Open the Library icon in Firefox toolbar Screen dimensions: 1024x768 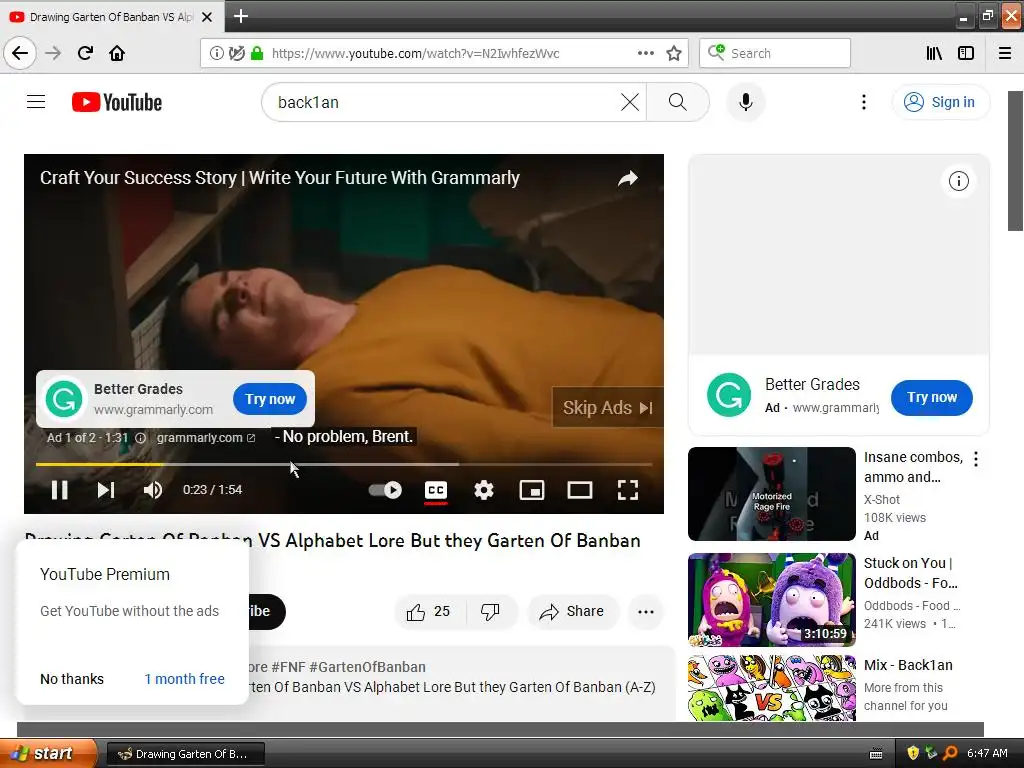934,53
